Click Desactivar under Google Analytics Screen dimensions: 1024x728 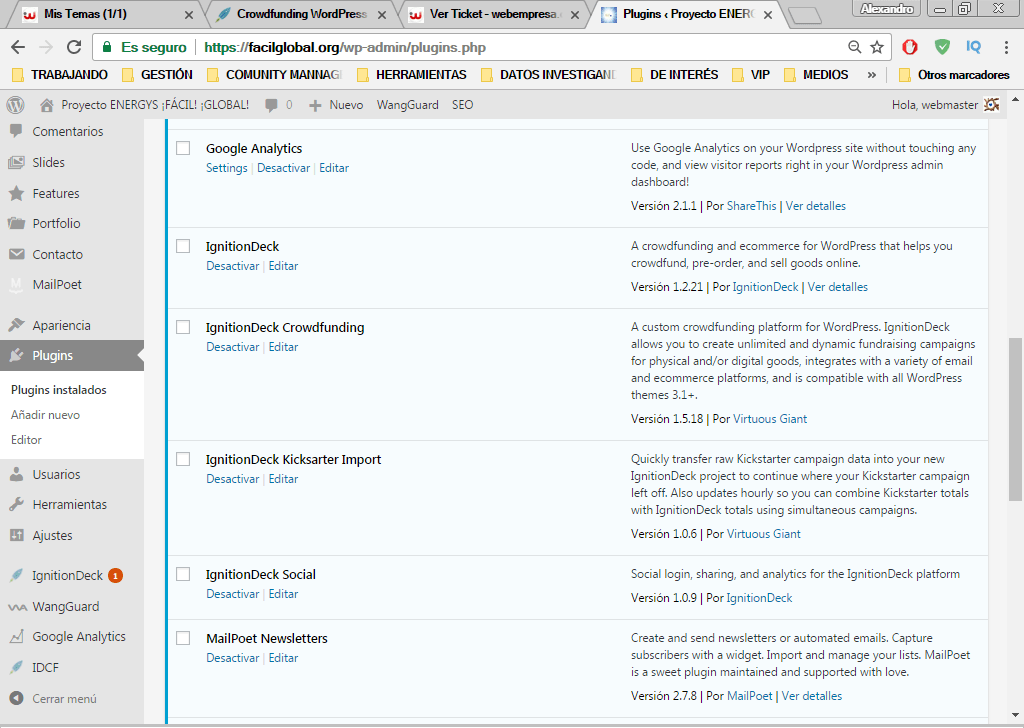tap(283, 168)
